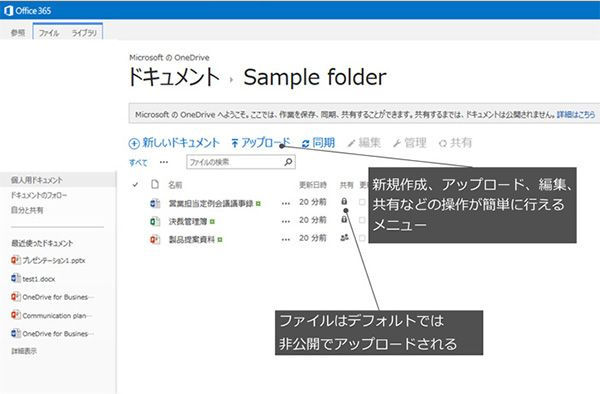
Task: Click Word icon of 営業担当定例会議議事録
Action: pos(155,203)
